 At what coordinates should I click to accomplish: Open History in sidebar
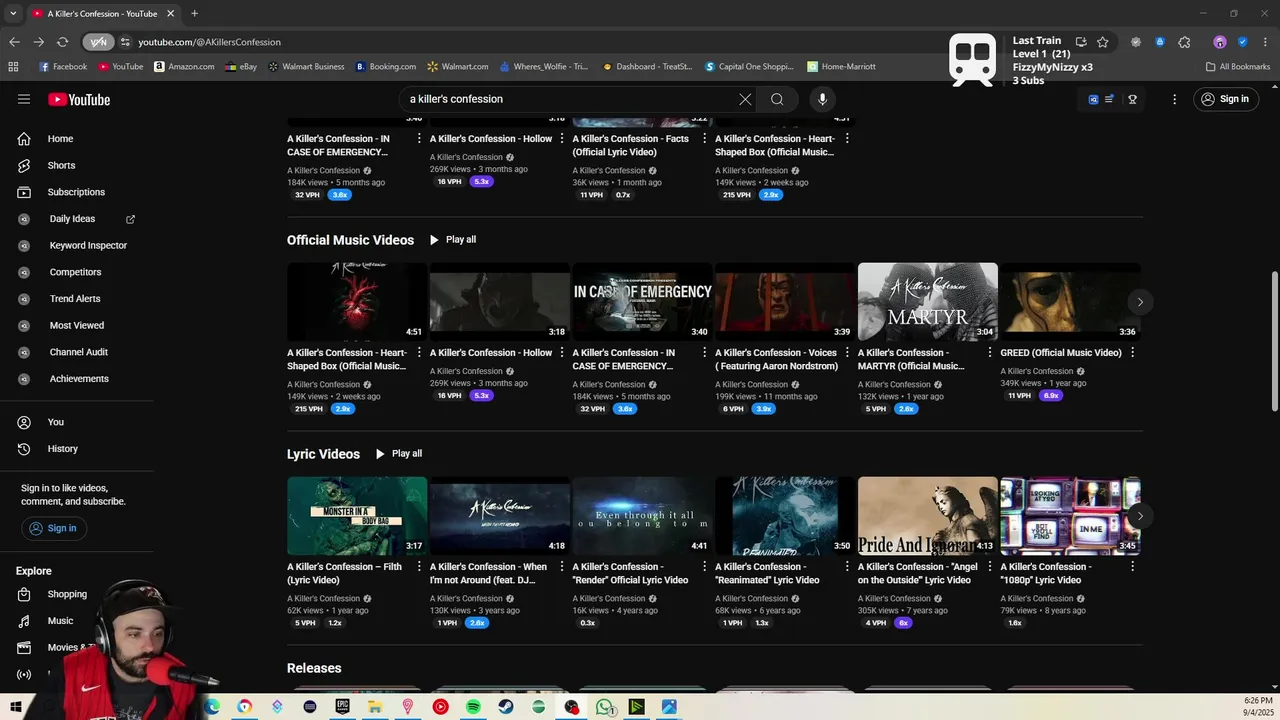point(62,449)
